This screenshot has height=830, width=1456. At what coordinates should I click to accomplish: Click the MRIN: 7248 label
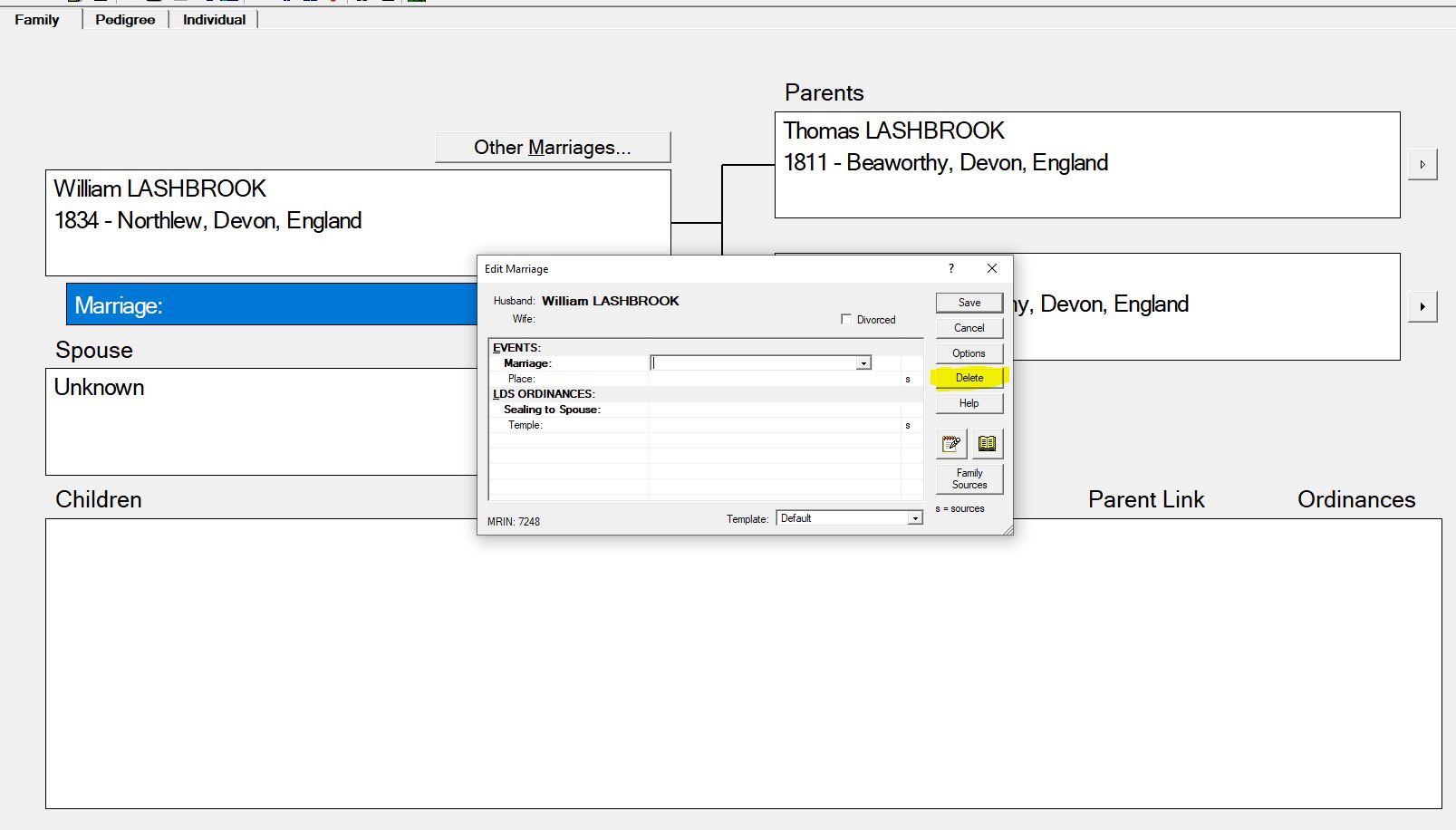point(514,521)
